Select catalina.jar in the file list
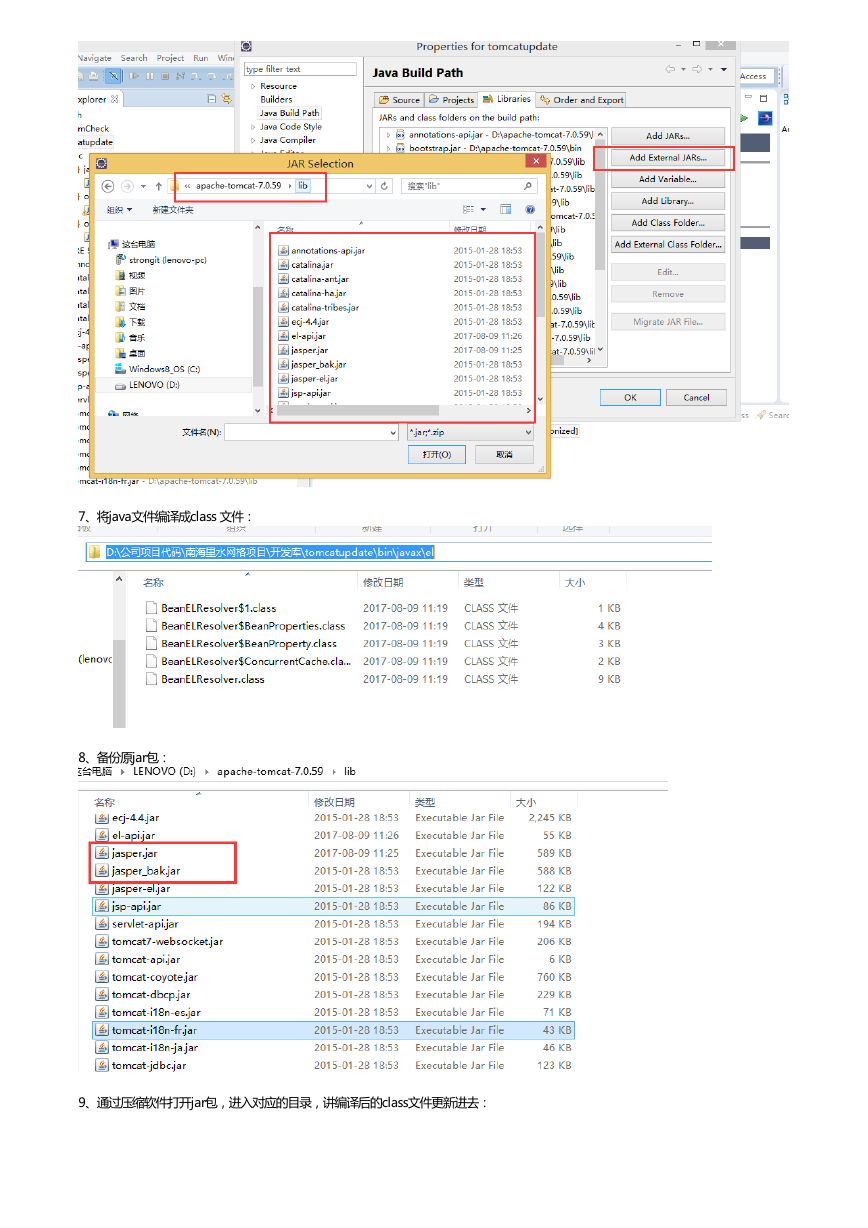 [311, 265]
